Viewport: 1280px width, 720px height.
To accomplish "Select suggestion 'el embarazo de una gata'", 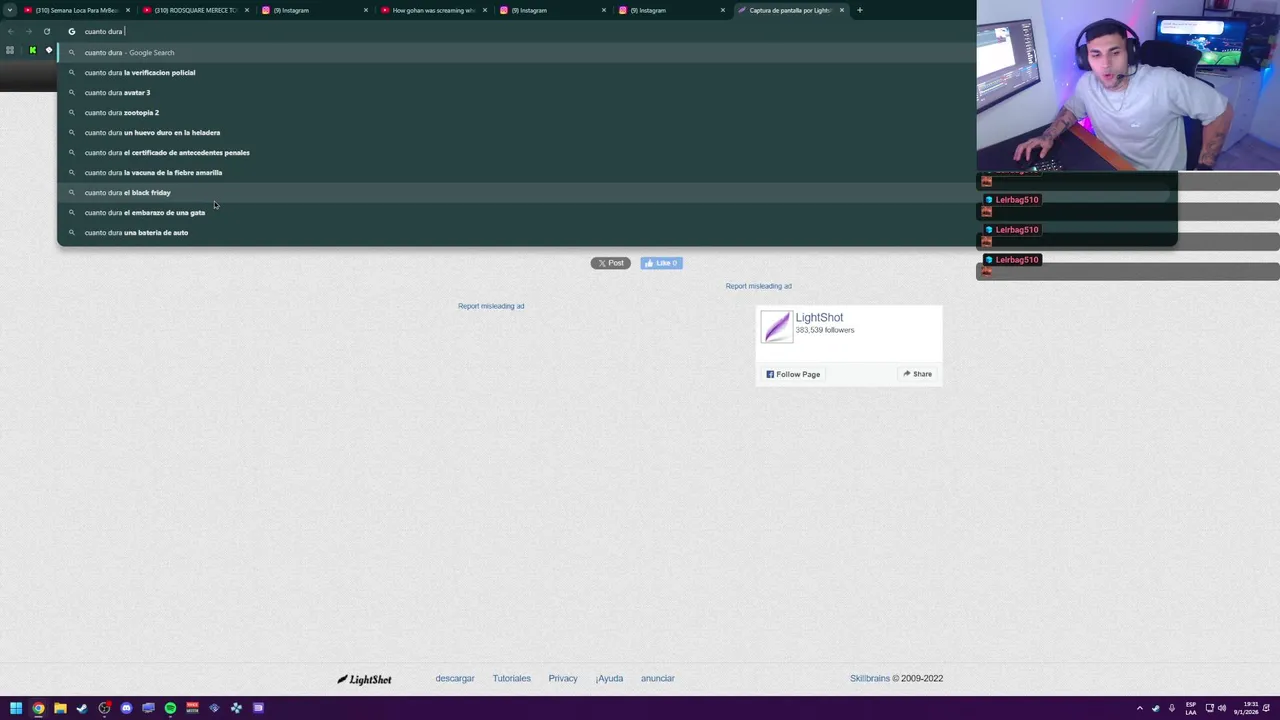I will [516, 212].
